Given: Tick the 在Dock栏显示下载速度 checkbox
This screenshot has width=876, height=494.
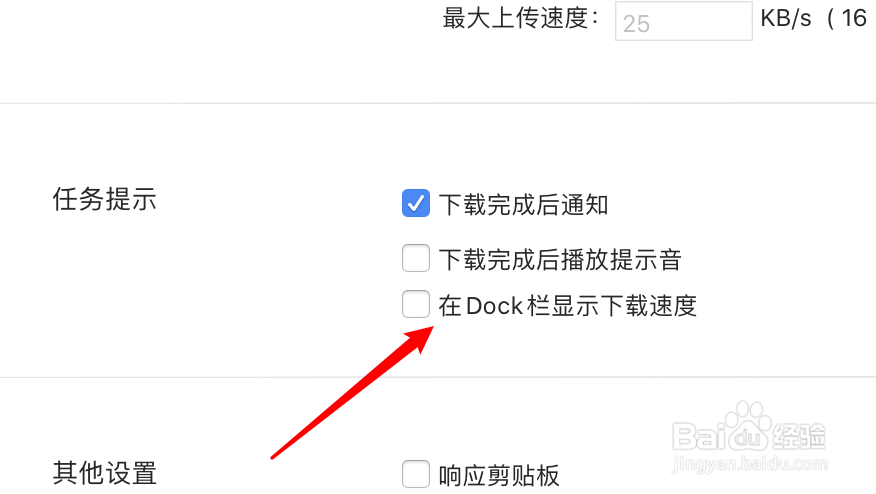Looking at the screenshot, I should click(416, 304).
